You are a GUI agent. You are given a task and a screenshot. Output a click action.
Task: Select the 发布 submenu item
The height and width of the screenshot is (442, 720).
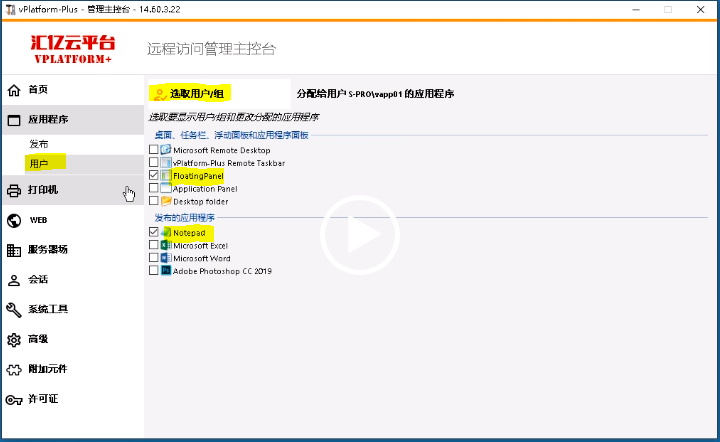point(38,145)
